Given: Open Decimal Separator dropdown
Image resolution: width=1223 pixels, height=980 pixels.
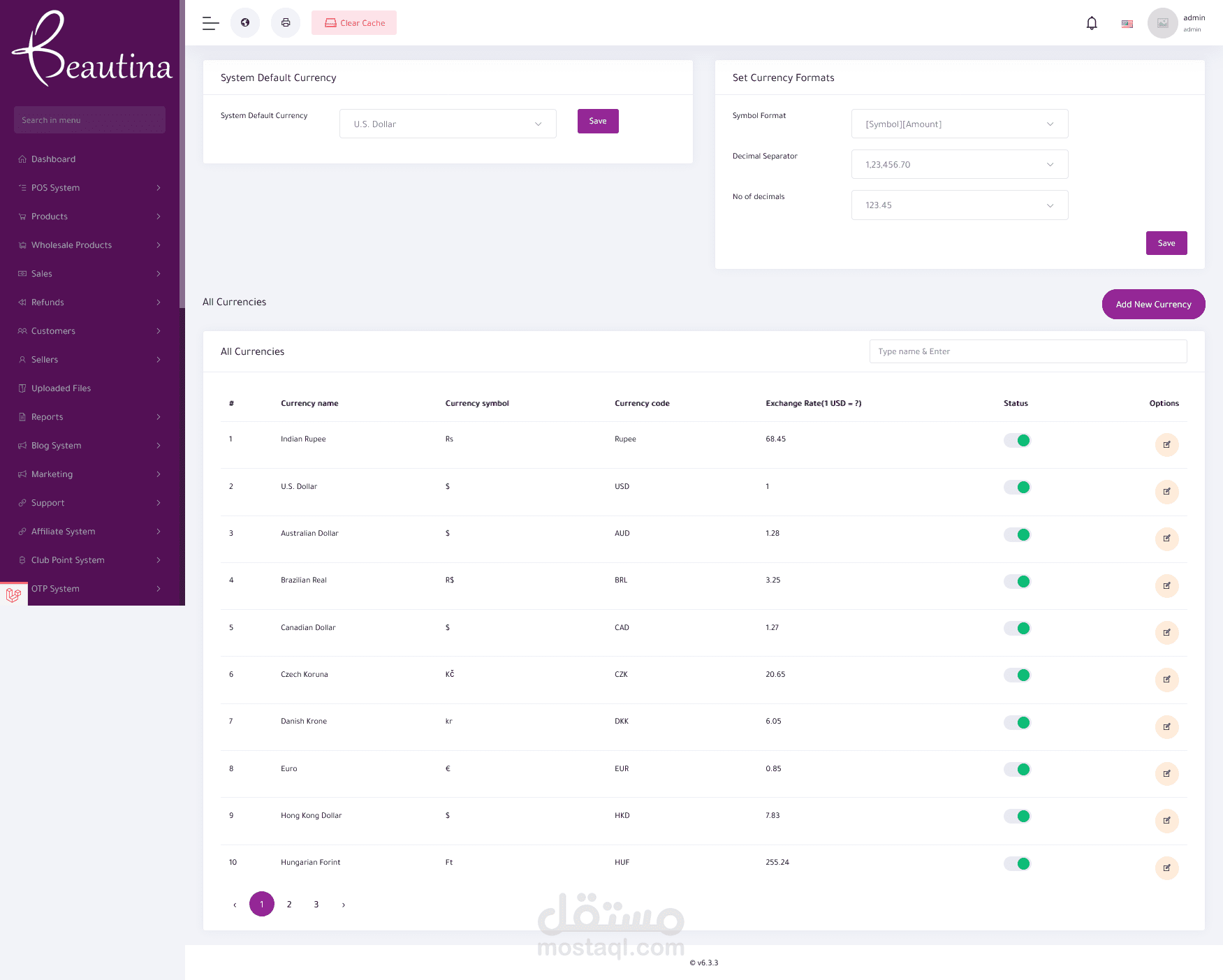Looking at the screenshot, I should (960, 164).
